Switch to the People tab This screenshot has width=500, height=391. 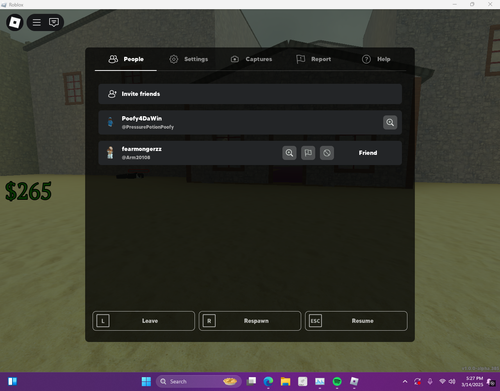pos(126,59)
